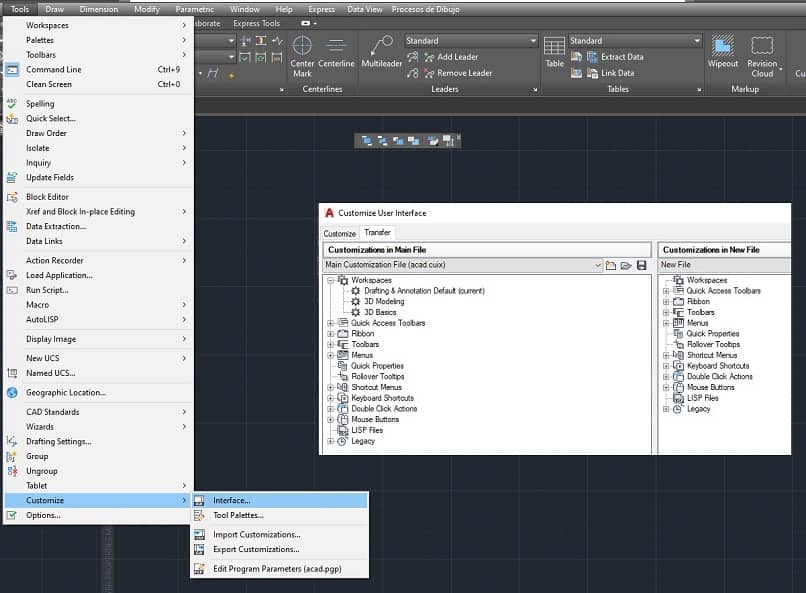Open the Standard multileader style dropdown
Screen dimensions: 806x593
pyautogui.click(x=533, y=41)
